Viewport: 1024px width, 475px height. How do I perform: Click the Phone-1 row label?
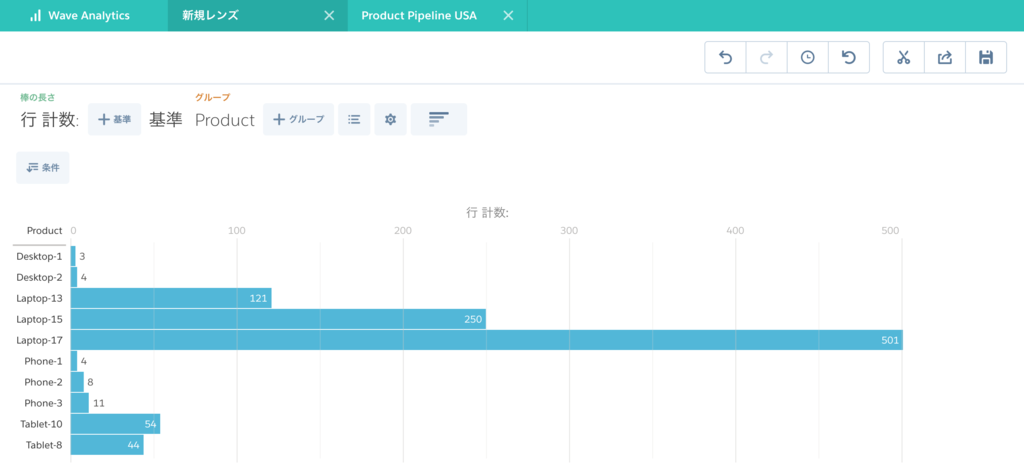pos(44,361)
